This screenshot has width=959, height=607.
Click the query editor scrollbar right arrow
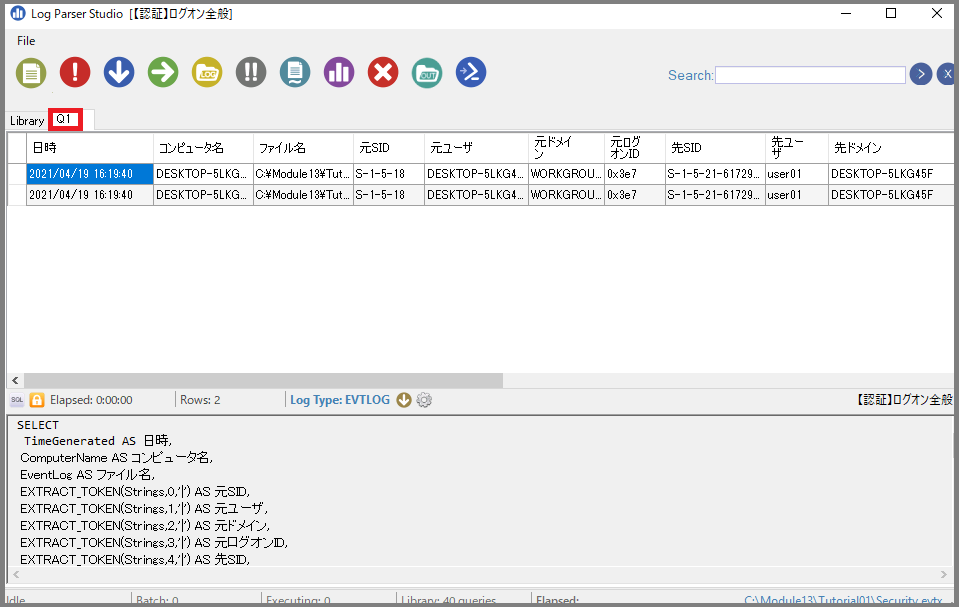pyautogui.click(x=944, y=575)
